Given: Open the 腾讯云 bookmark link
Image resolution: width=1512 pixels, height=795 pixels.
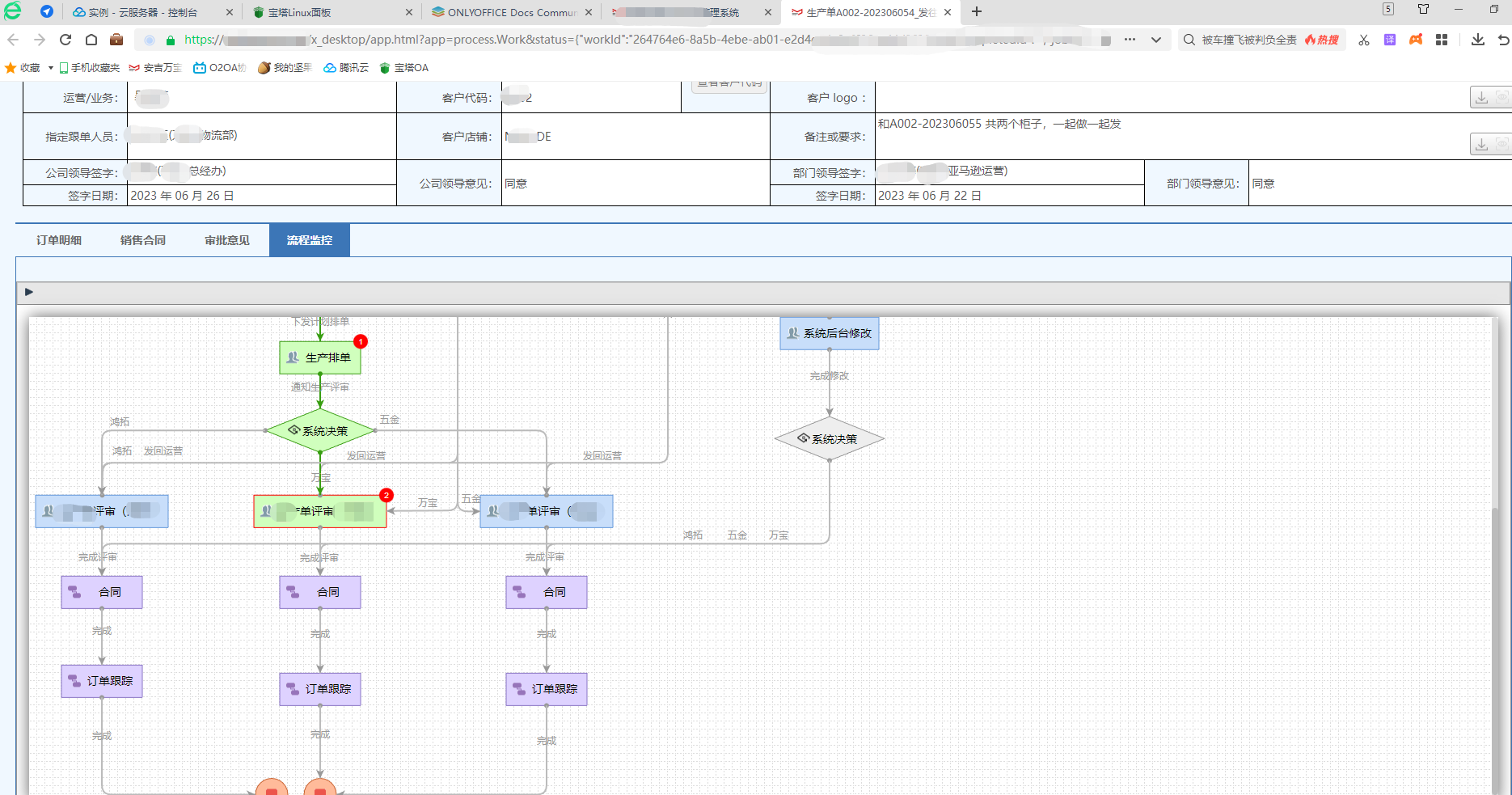Looking at the screenshot, I should pyautogui.click(x=346, y=68).
